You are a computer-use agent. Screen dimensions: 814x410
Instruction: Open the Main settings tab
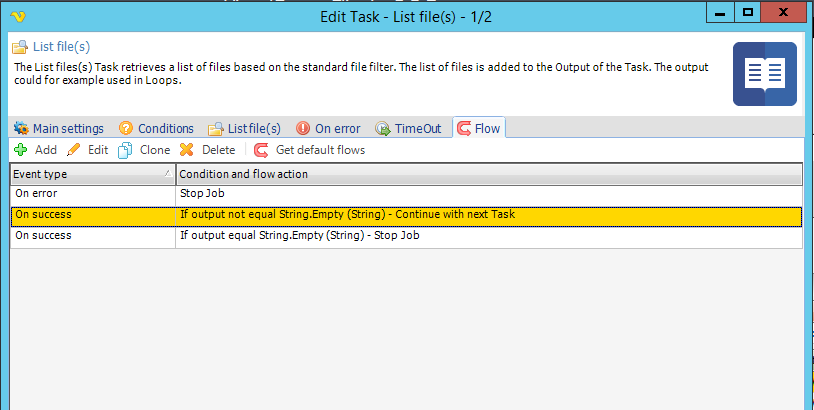pyautogui.click(x=59, y=128)
